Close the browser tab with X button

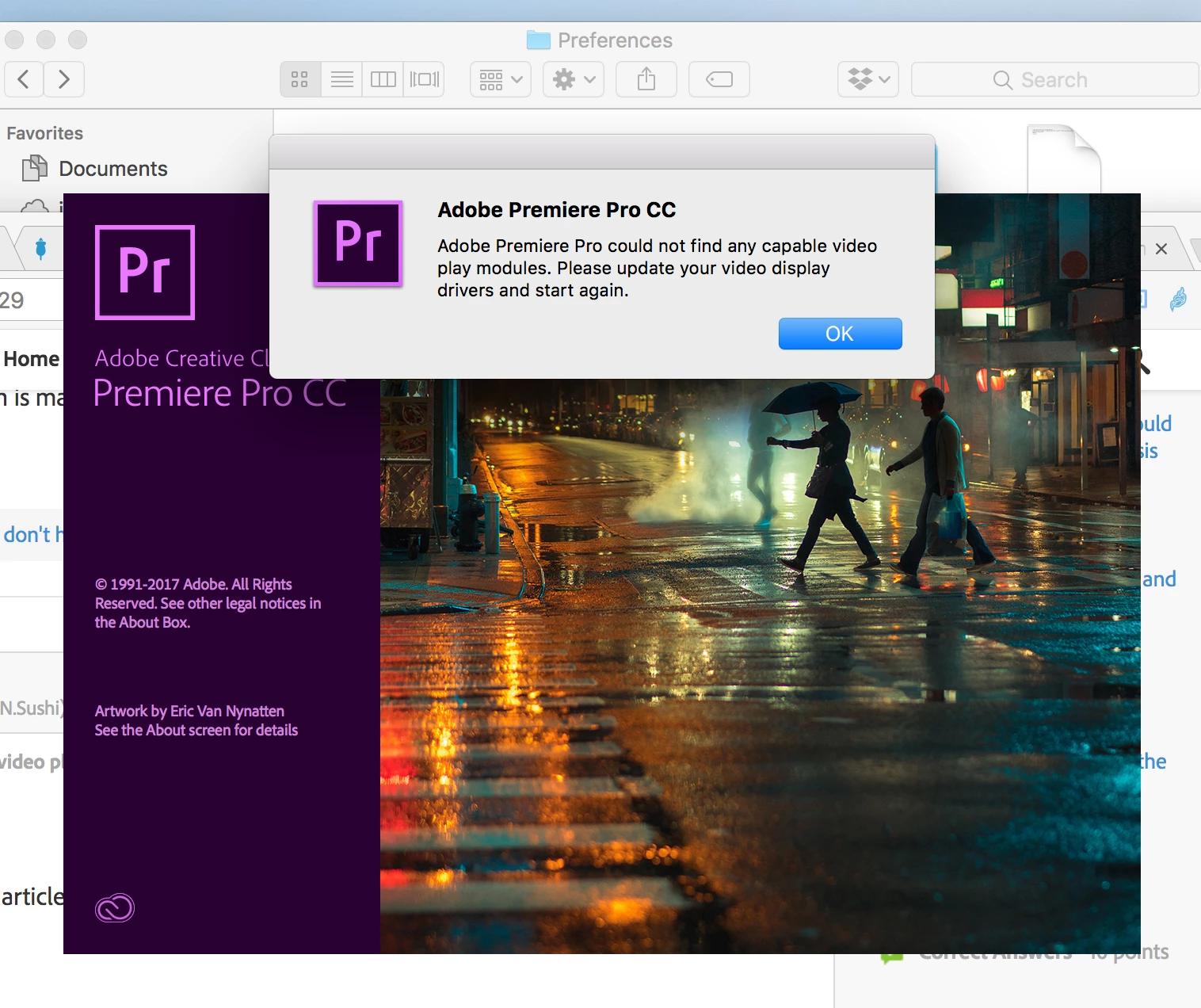1161,249
